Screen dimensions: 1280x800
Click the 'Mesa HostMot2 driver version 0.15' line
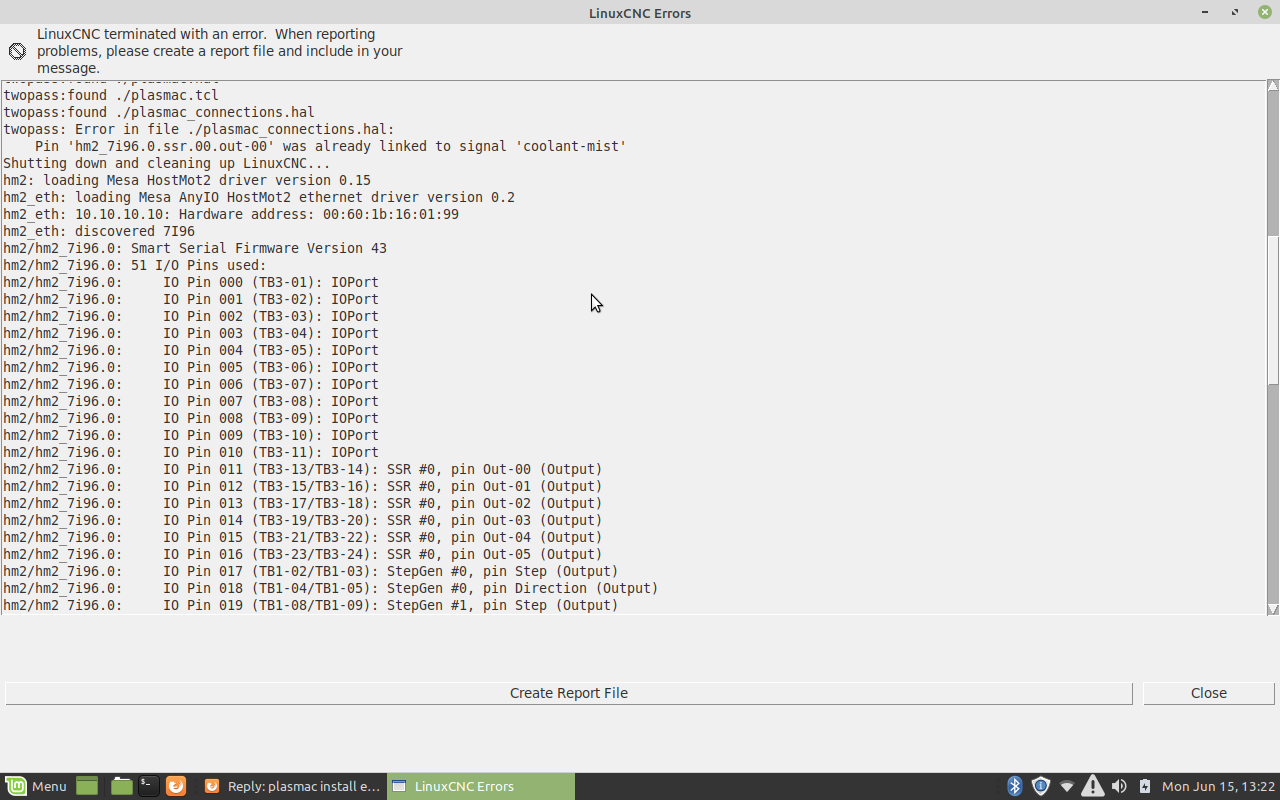187,180
